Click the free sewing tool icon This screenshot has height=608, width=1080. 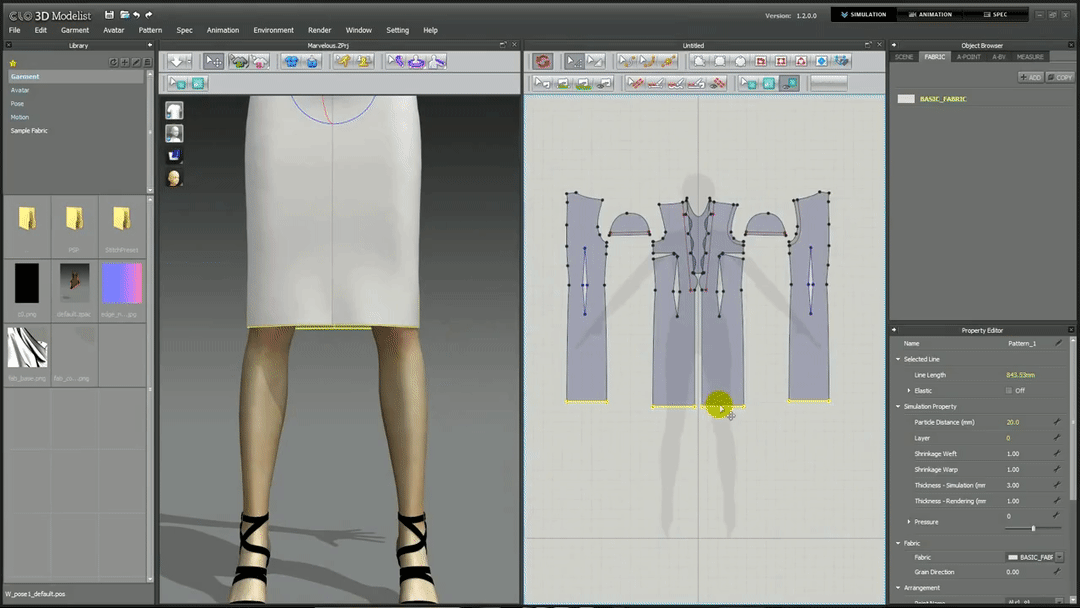pos(676,83)
